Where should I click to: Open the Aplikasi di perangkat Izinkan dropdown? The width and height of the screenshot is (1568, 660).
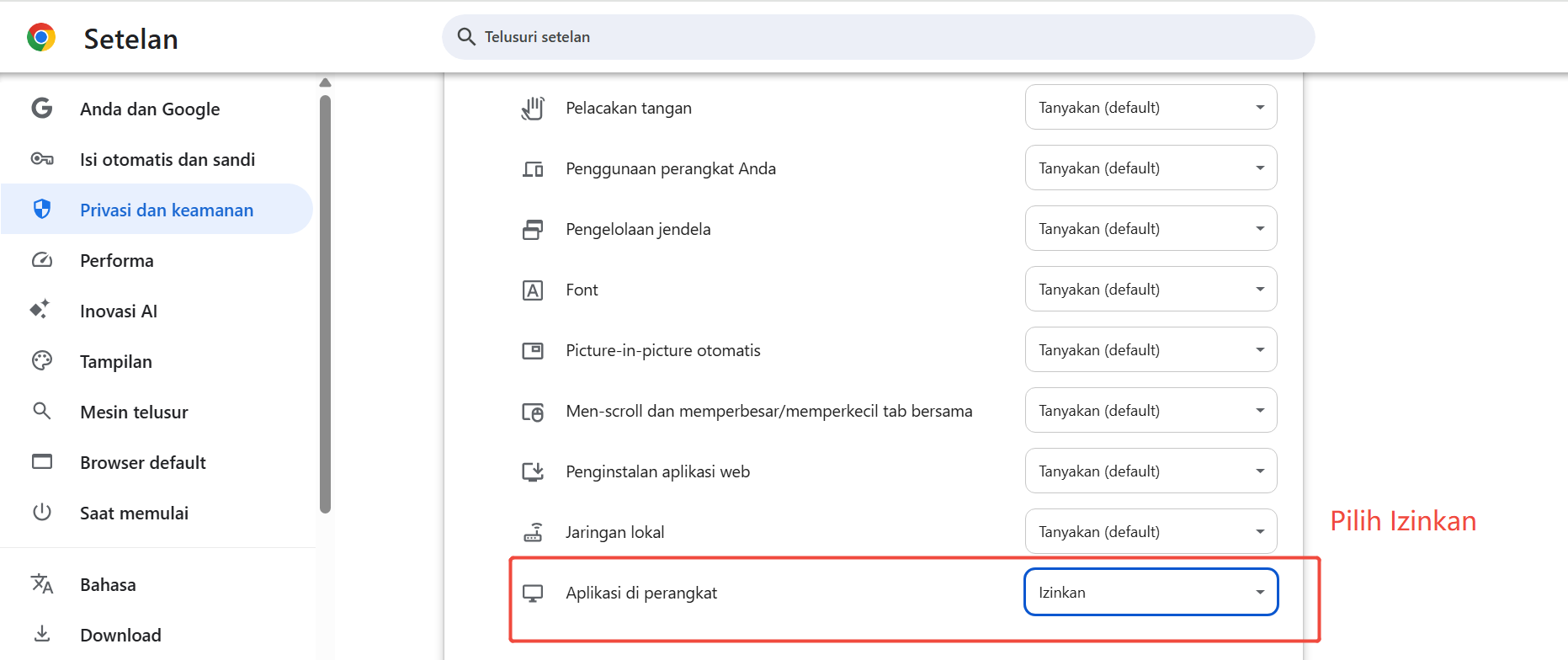[x=1151, y=593]
